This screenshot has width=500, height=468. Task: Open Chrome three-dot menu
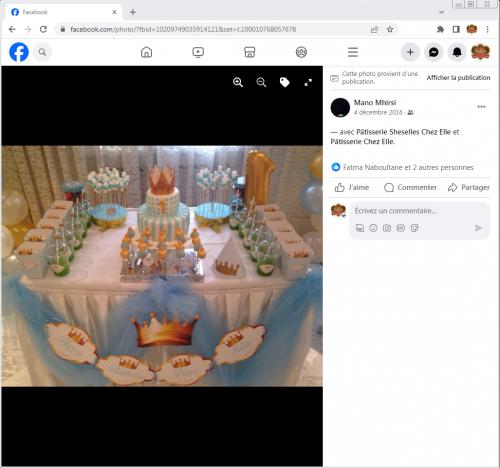pos(487,29)
